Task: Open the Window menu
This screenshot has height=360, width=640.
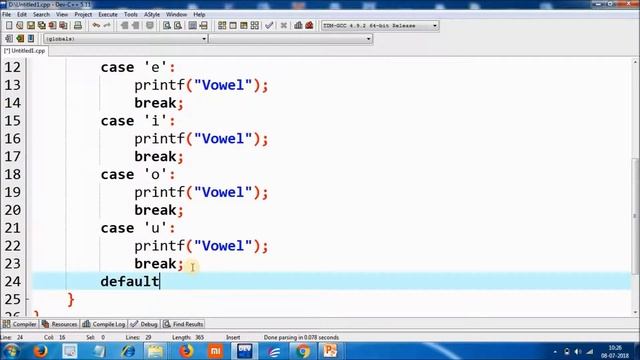Action: point(176,14)
